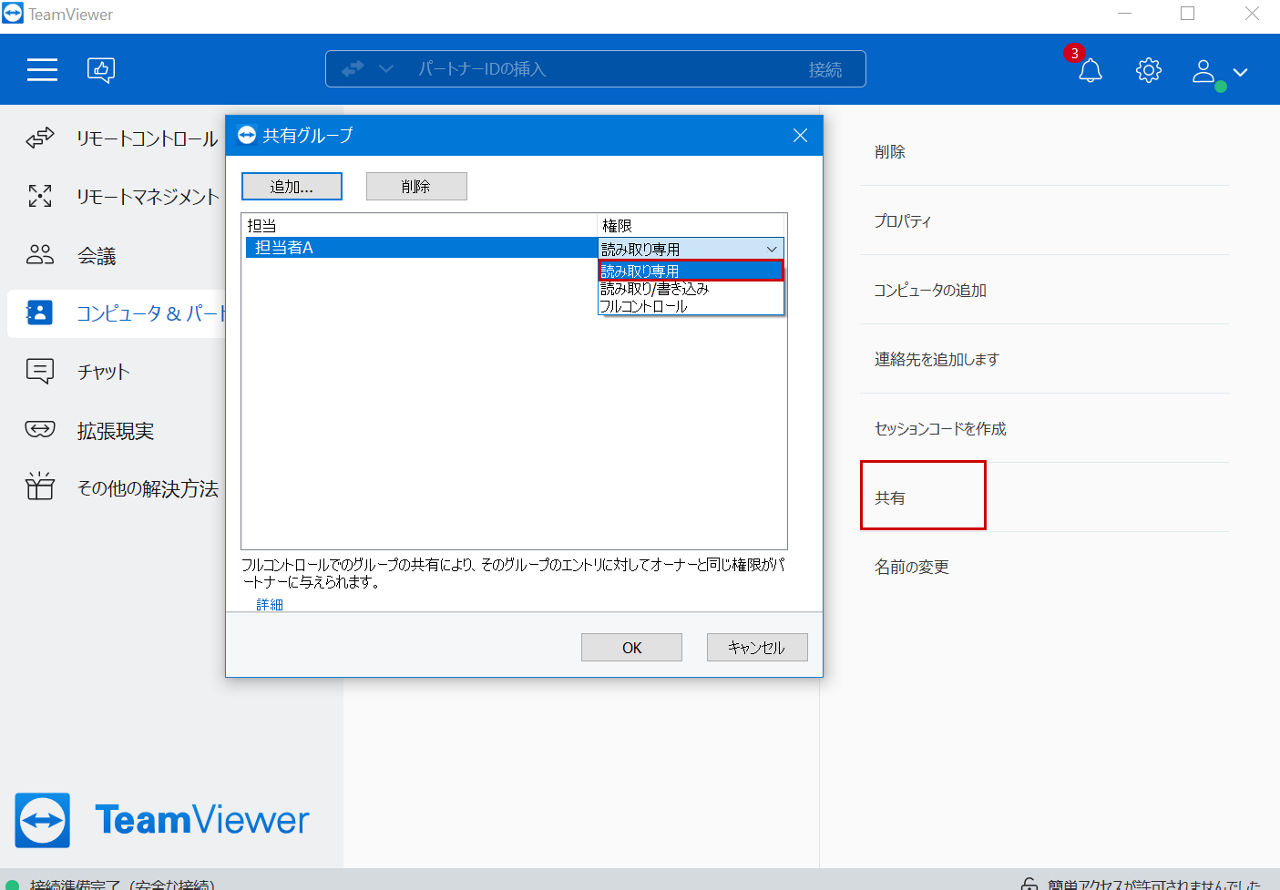Viewport: 1280px width, 890px height.
Task: Confirm with the OK button
Action: (x=632, y=647)
